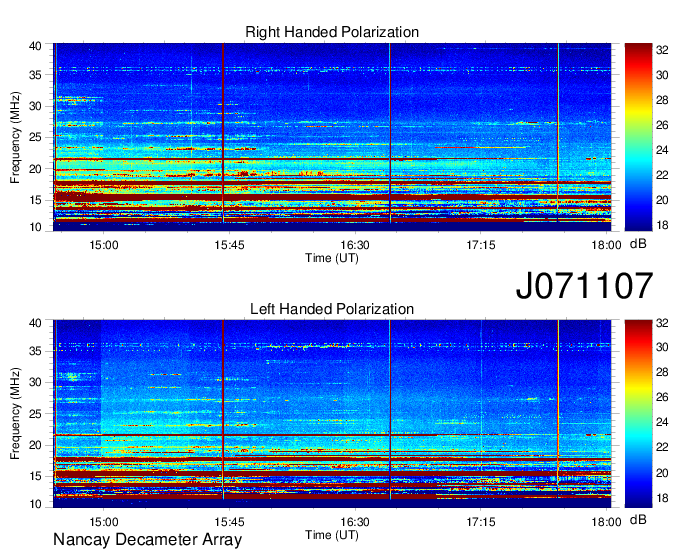Click the Right Handed Polarization title
This screenshot has height=552, width=680.
[x=332, y=32]
